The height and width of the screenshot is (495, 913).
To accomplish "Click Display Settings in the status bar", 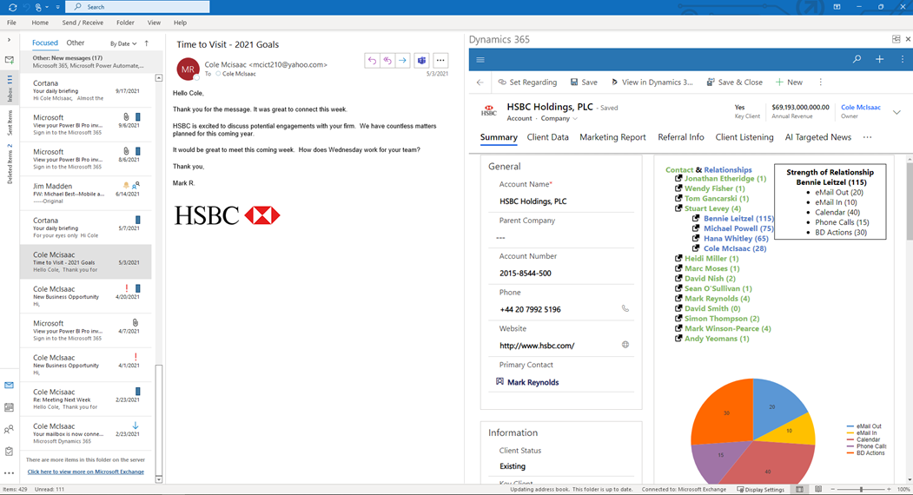I will [x=761, y=489].
